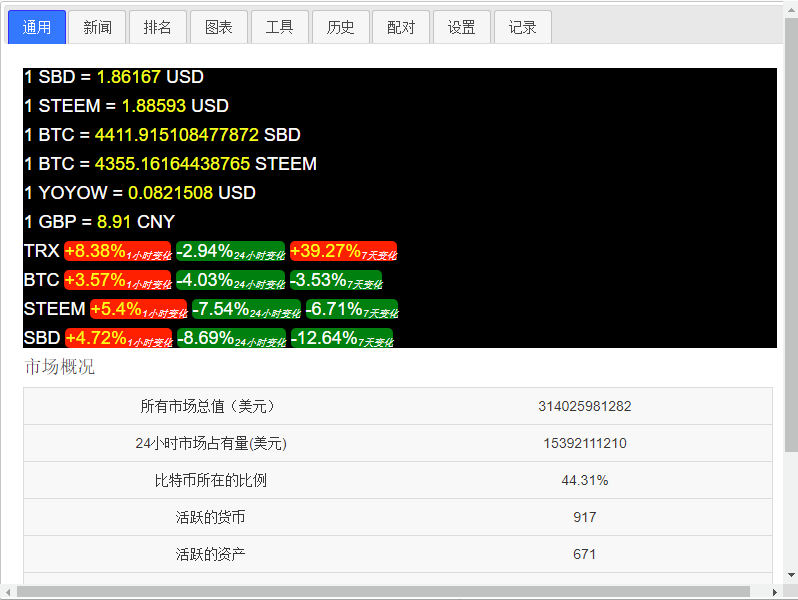View the 记录 tab

tap(523, 27)
